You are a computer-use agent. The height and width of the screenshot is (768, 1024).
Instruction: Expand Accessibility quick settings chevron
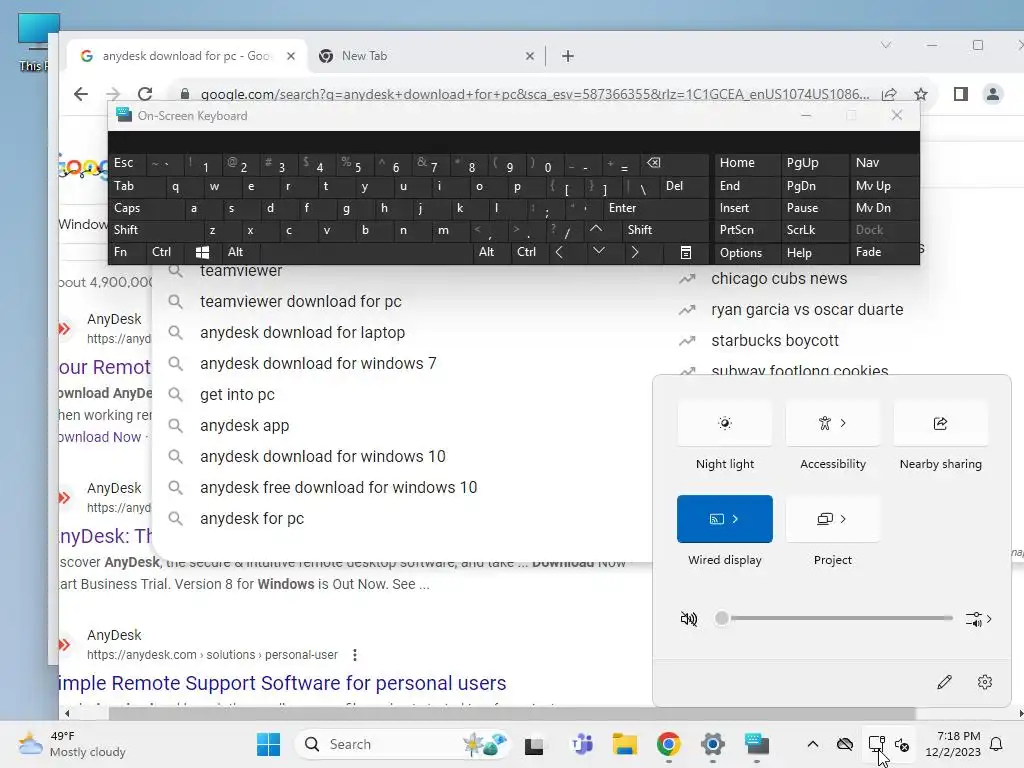[843, 423]
